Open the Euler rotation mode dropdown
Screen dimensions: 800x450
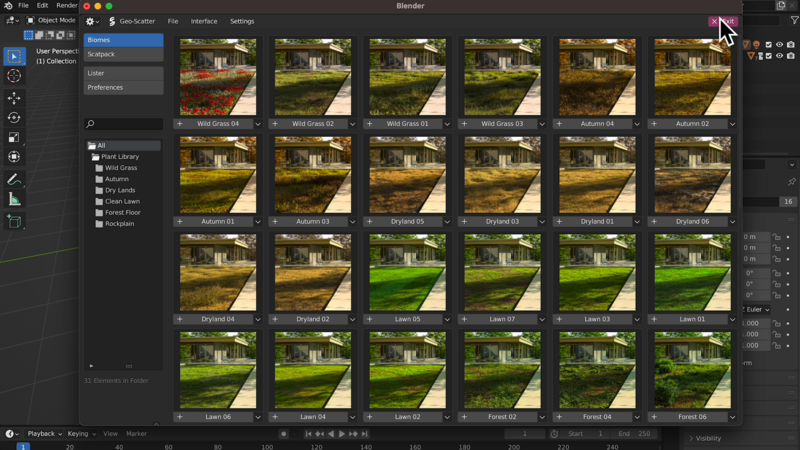[x=756, y=309]
